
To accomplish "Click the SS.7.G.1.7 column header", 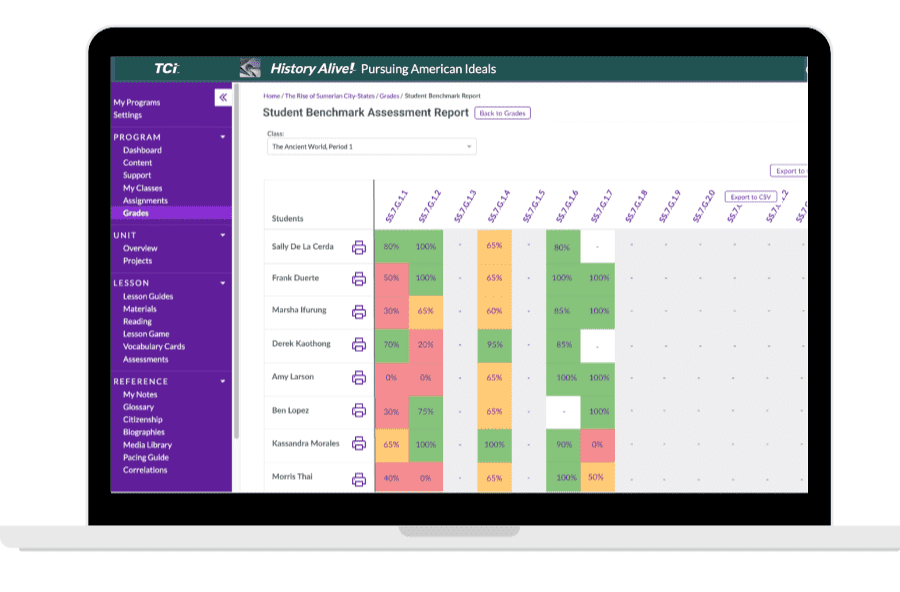I will tap(602, 206).
